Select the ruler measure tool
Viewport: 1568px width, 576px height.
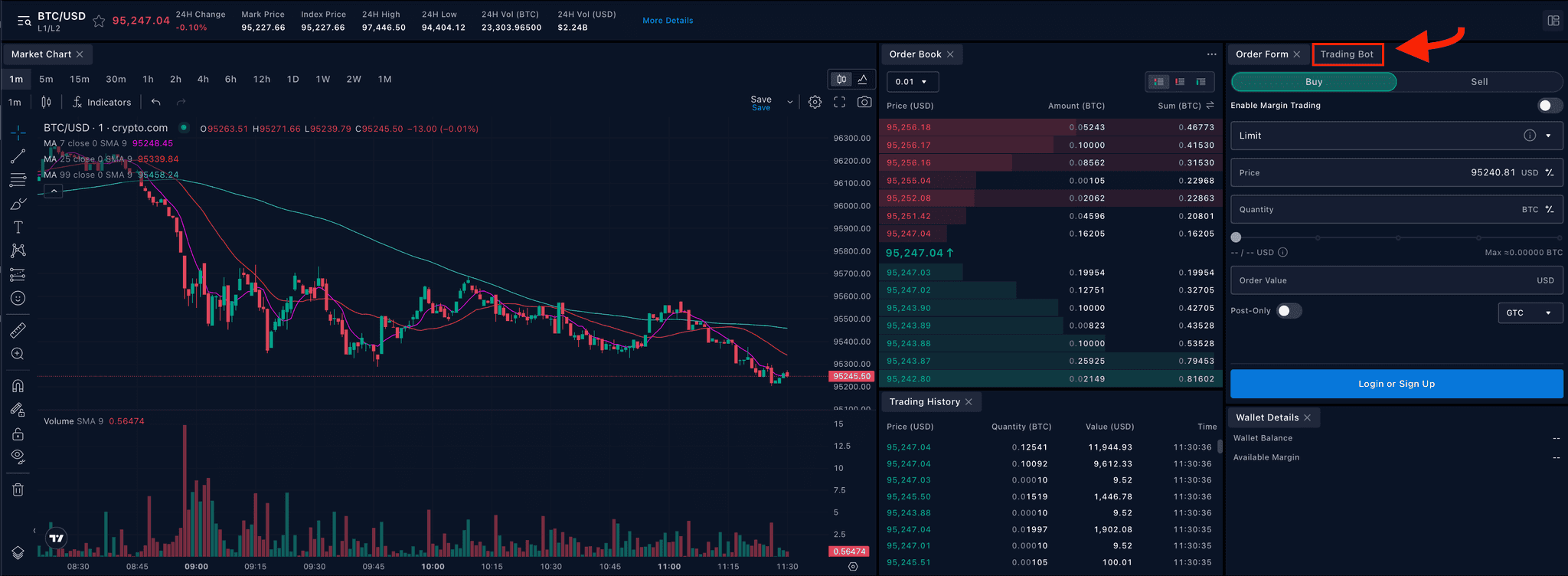tap(18, 330)
